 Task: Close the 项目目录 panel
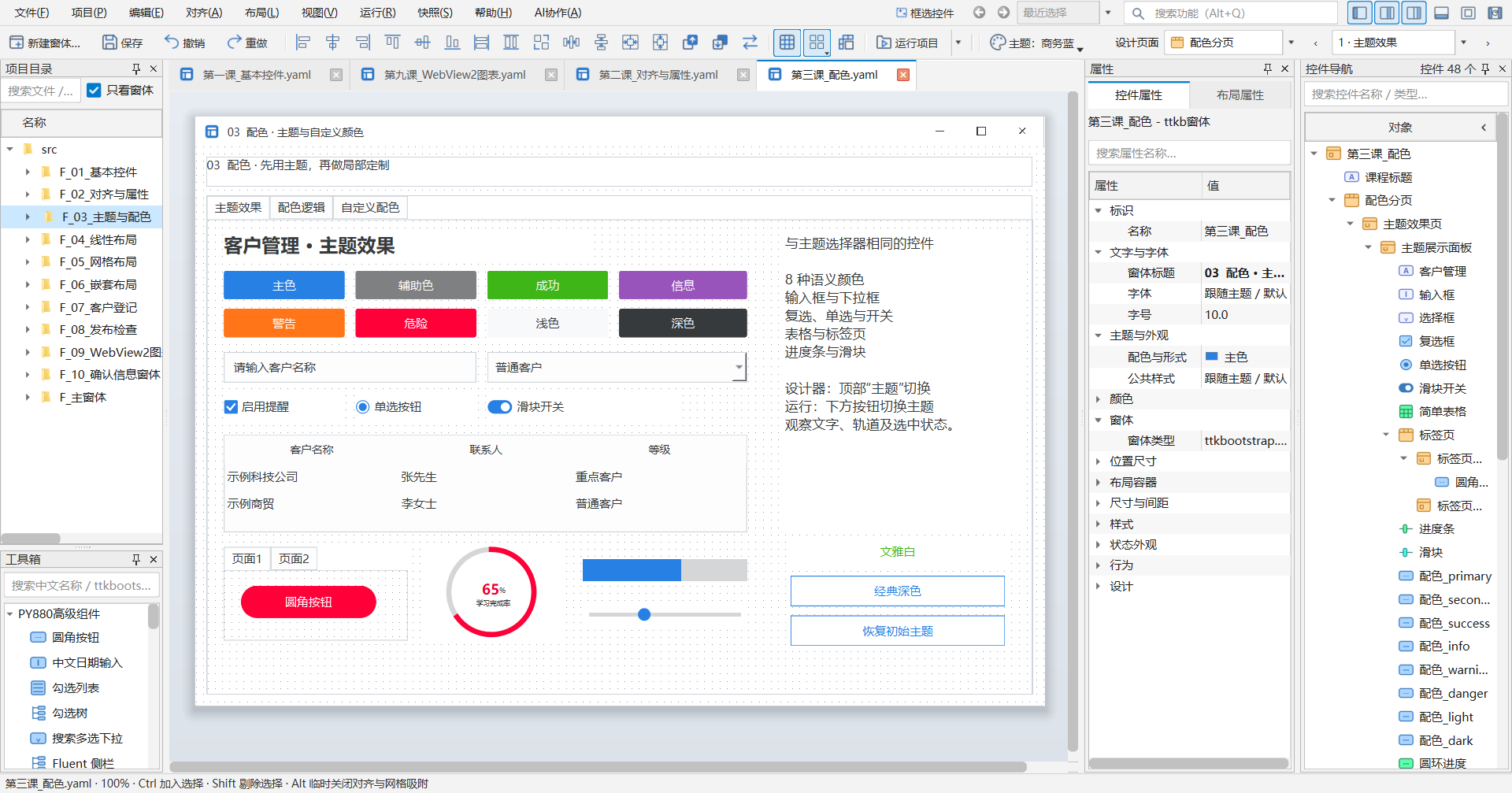pyautogui.click(x=154, y=69)
